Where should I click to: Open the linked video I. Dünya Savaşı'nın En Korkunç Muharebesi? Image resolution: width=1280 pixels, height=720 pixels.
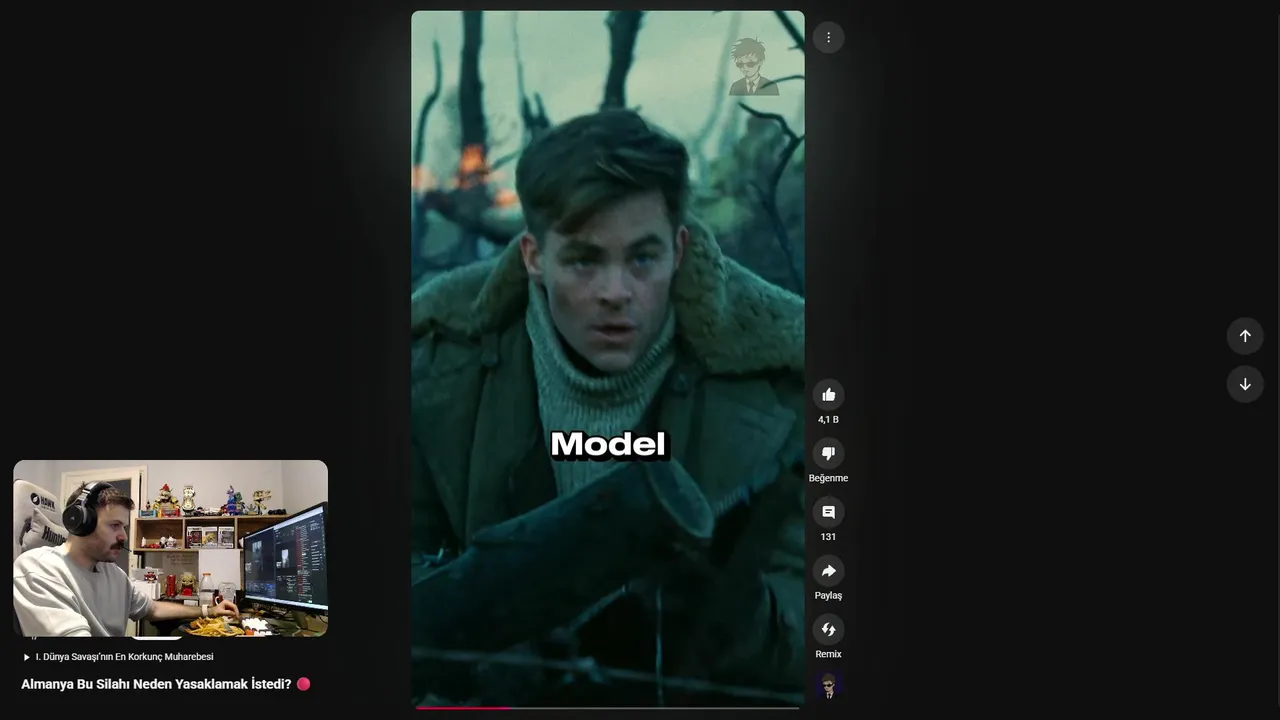(x=118, y=657)
